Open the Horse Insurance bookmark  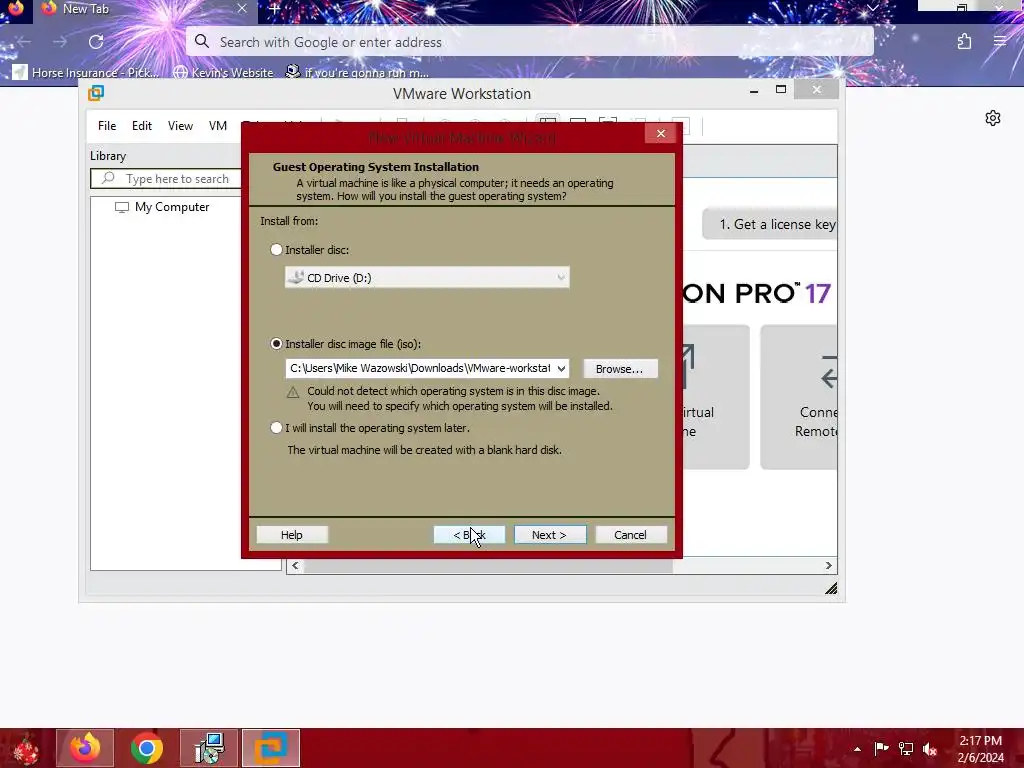click(86, 72)
